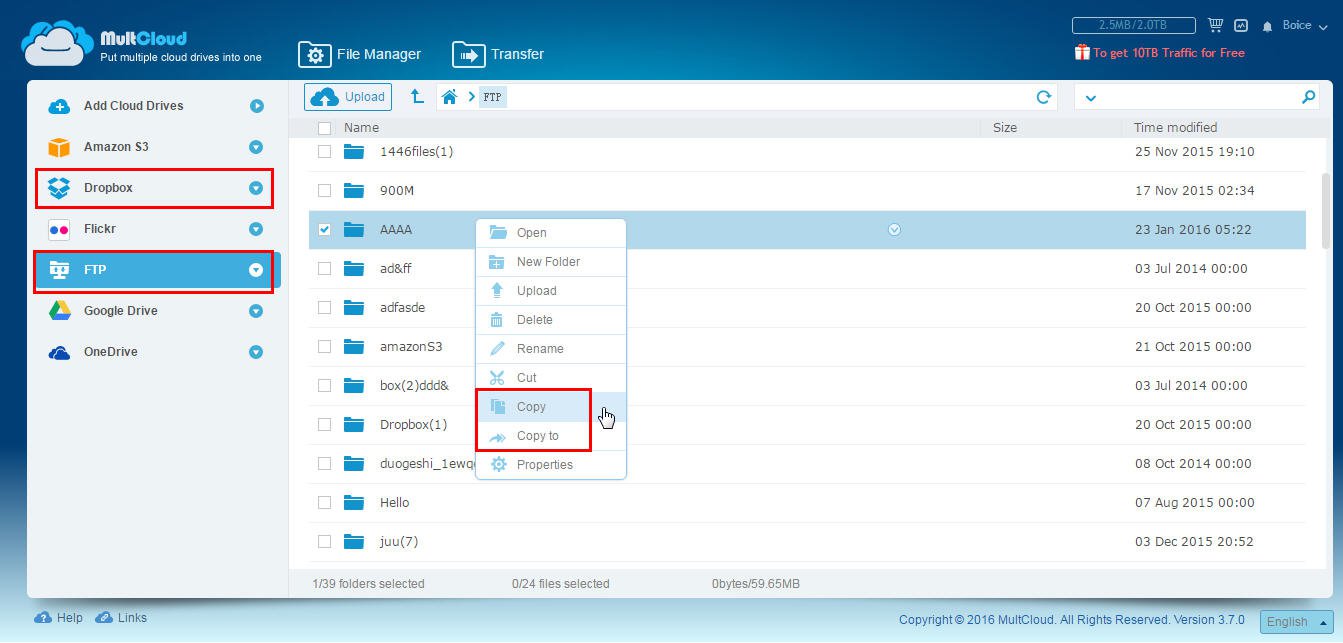
Task: Check the adfasde folder checkbox
Action: tap(324, 307)
